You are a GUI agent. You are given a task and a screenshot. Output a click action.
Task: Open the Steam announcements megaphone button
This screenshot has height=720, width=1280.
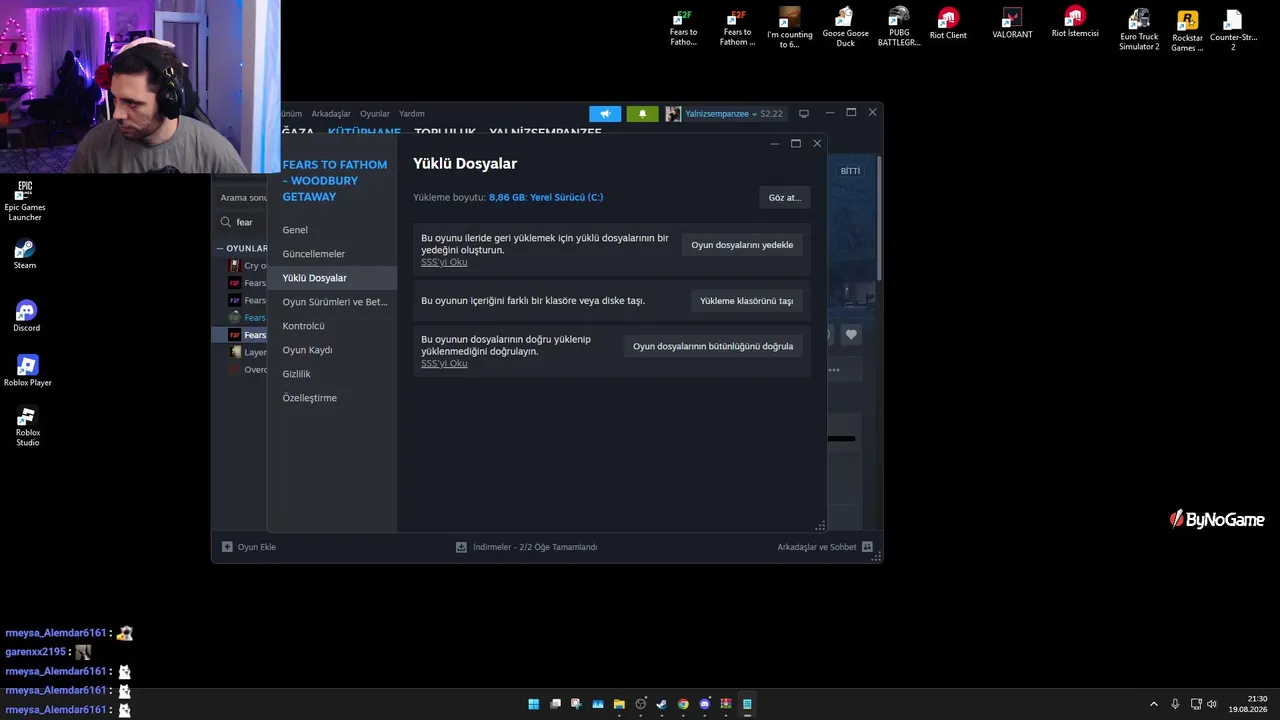coord(605,114)
